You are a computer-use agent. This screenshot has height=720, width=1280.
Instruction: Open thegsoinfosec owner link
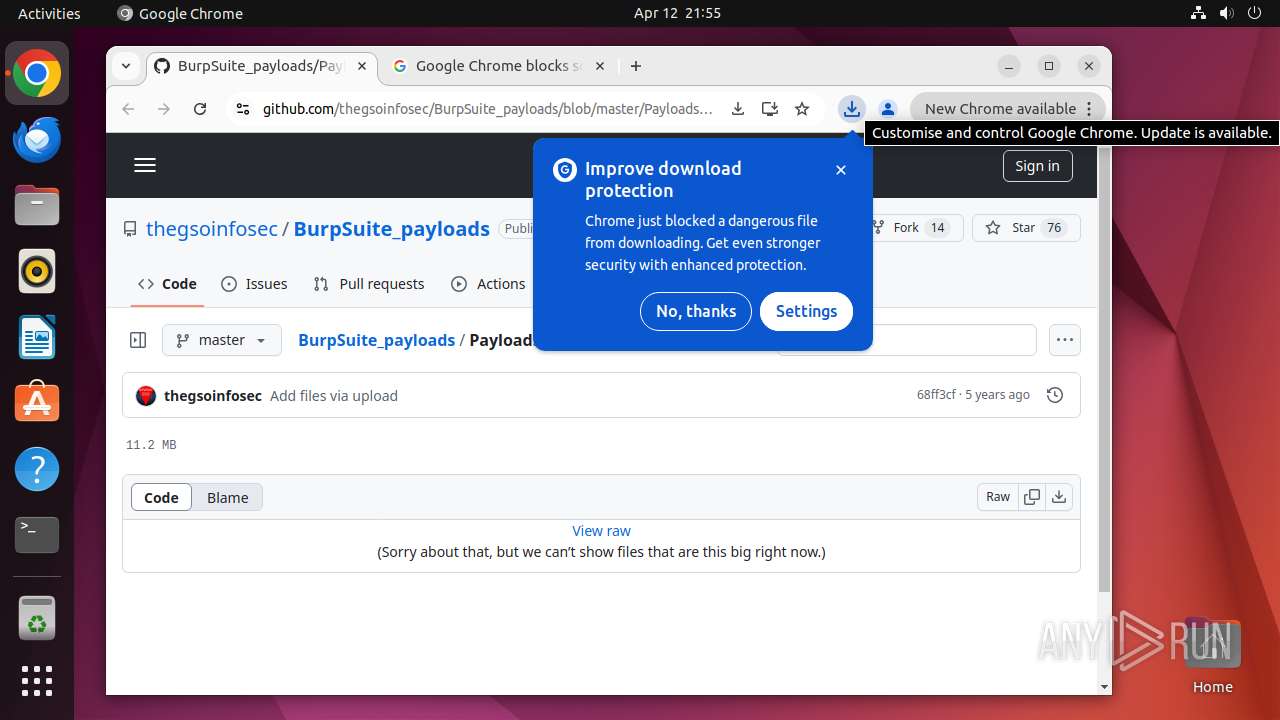pos(212,228)
